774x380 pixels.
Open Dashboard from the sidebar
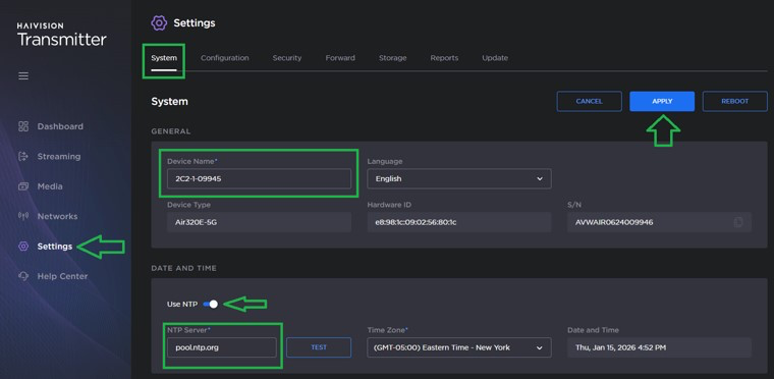tap(60, 126)
